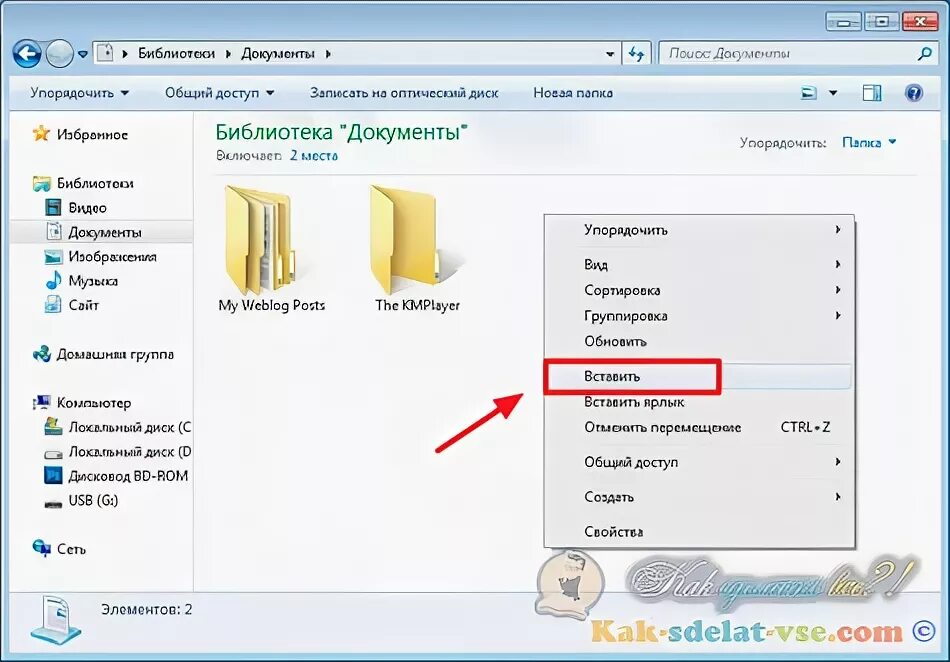
Task: Open the Help question mark icon
Action: point(913,93)
